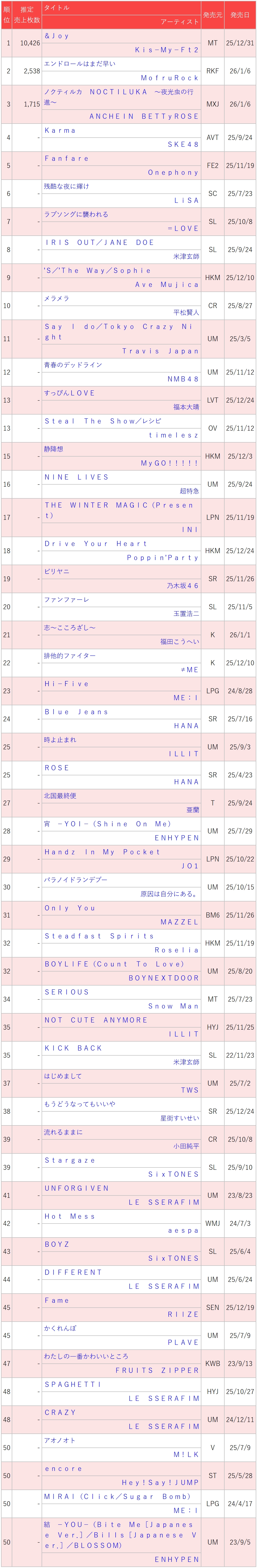257x1568 pixels.
Task: Select Snow Man artist link
Action: (x=174, y=1006)
